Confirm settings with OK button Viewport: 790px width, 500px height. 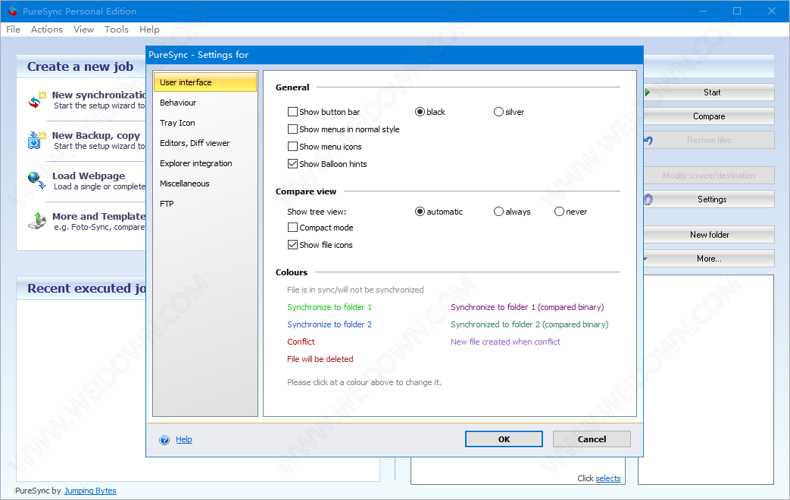pos(504,439)
